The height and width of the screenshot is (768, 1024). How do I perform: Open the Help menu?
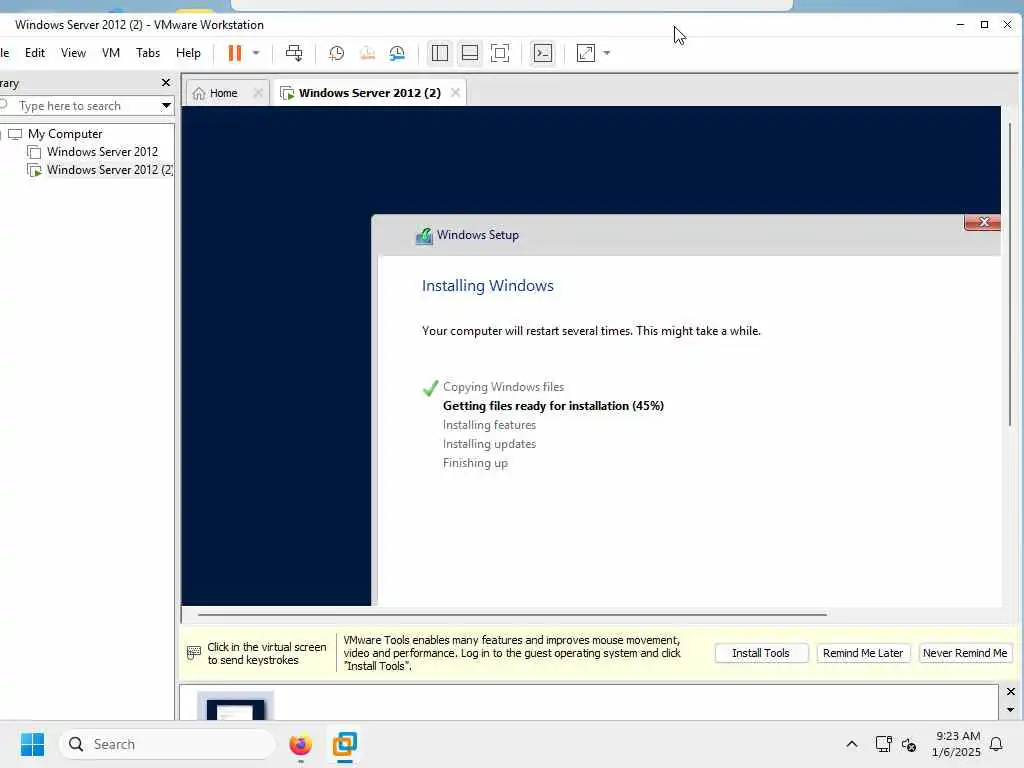coord(188,53)
